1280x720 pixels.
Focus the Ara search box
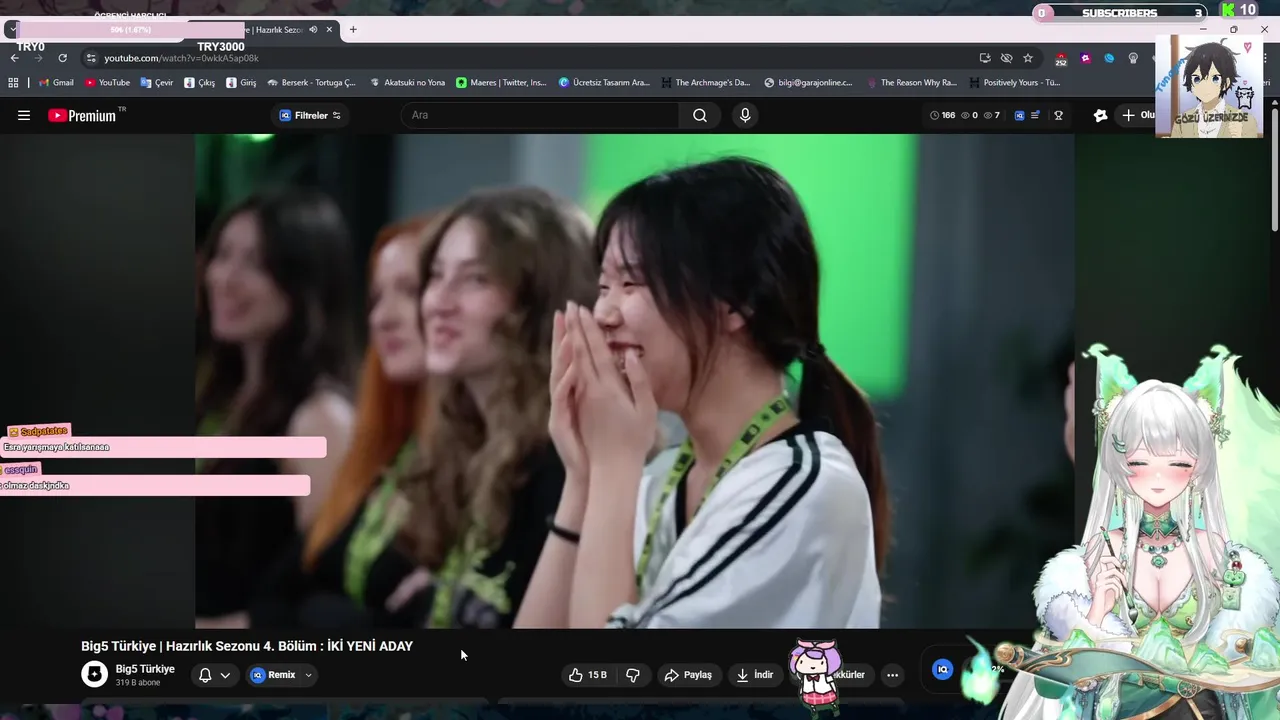pyautogui.click(x=540, y=115)
